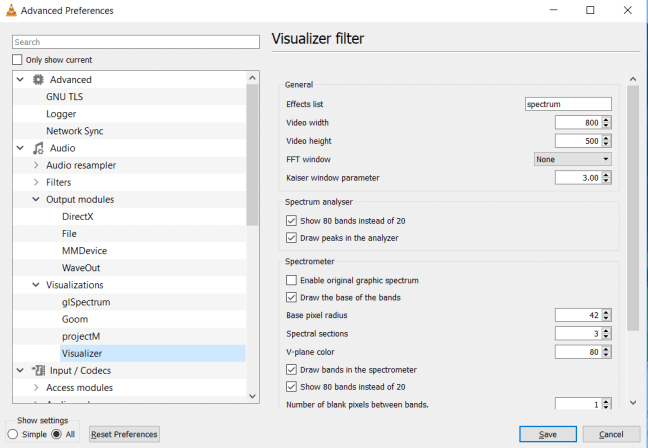Decrease the Spectral sections value
648x448 pixels.
pyautogui.click(x=606, y=336)
